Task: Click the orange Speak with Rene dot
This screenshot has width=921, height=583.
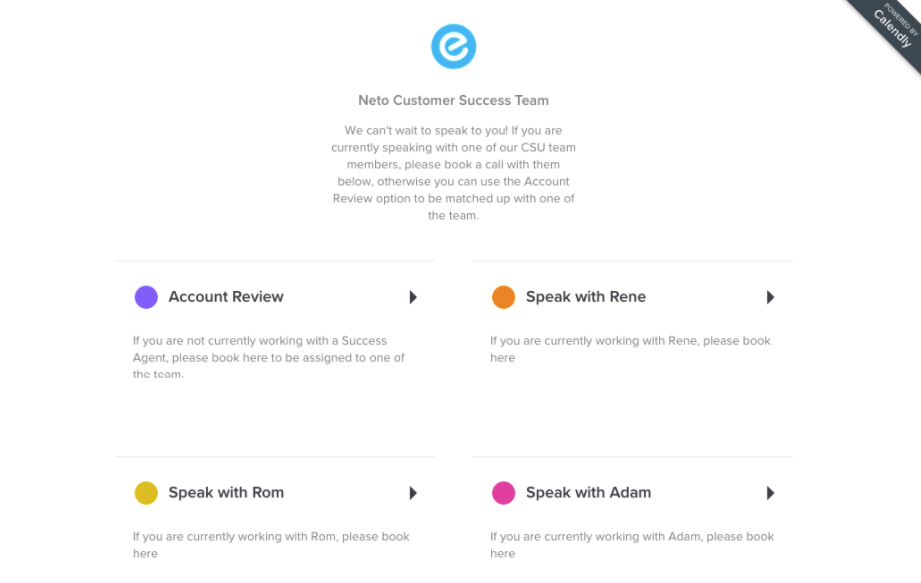Action: click(503, 297)
